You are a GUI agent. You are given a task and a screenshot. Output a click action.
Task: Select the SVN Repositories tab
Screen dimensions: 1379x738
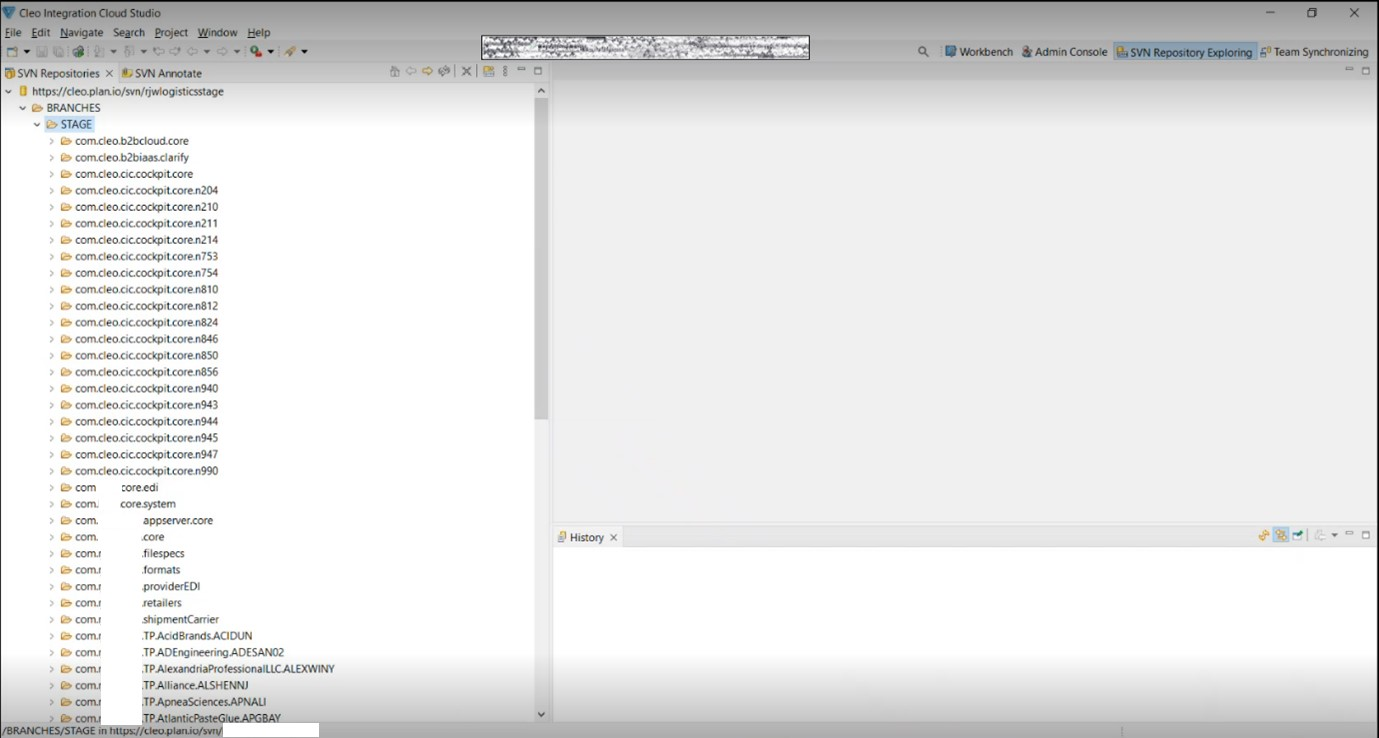click(58, 73)
